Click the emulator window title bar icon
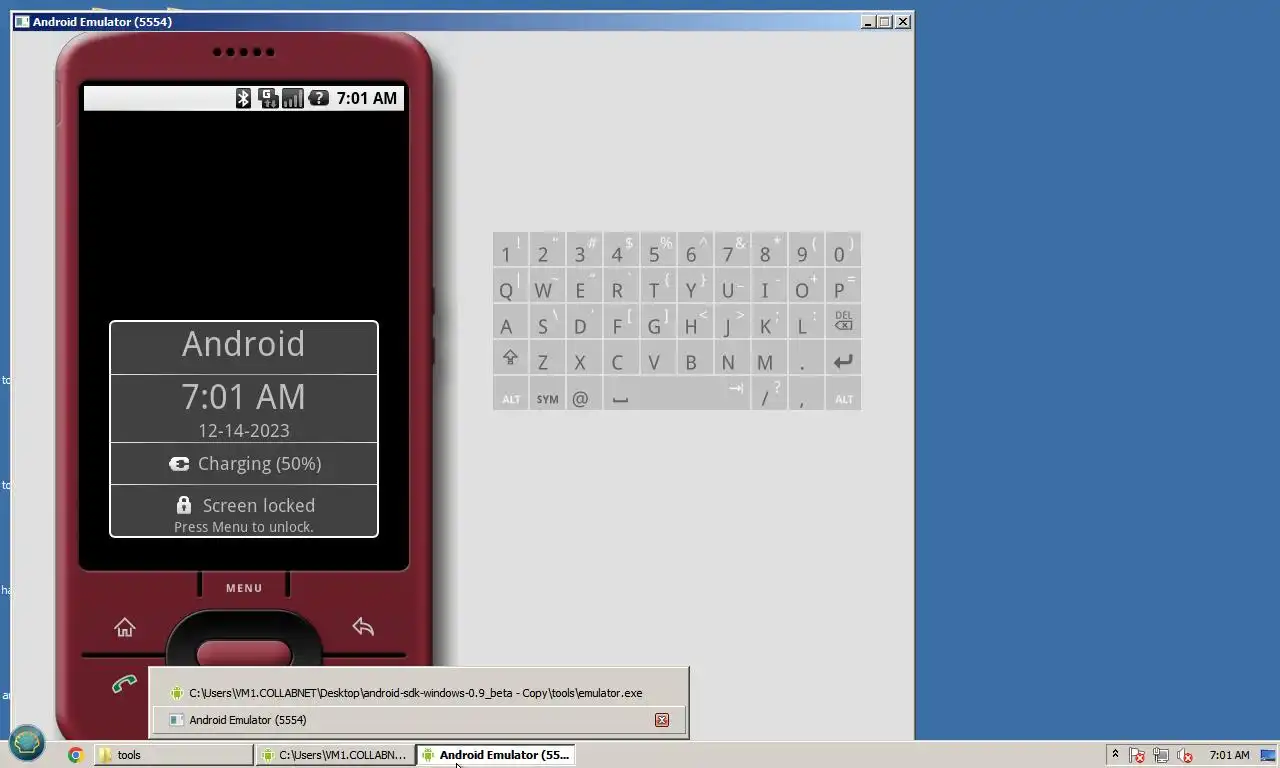 click(x=22, y=21)
